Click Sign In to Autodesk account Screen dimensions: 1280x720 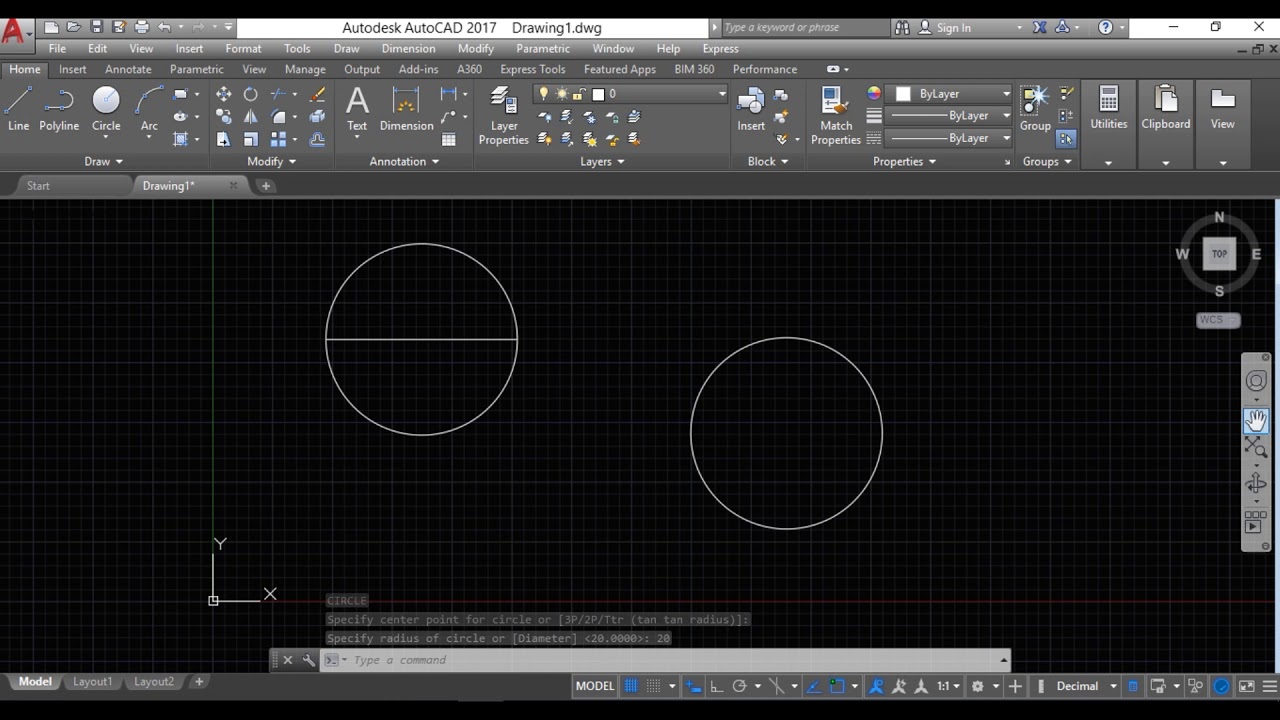(x=953, y=28)
